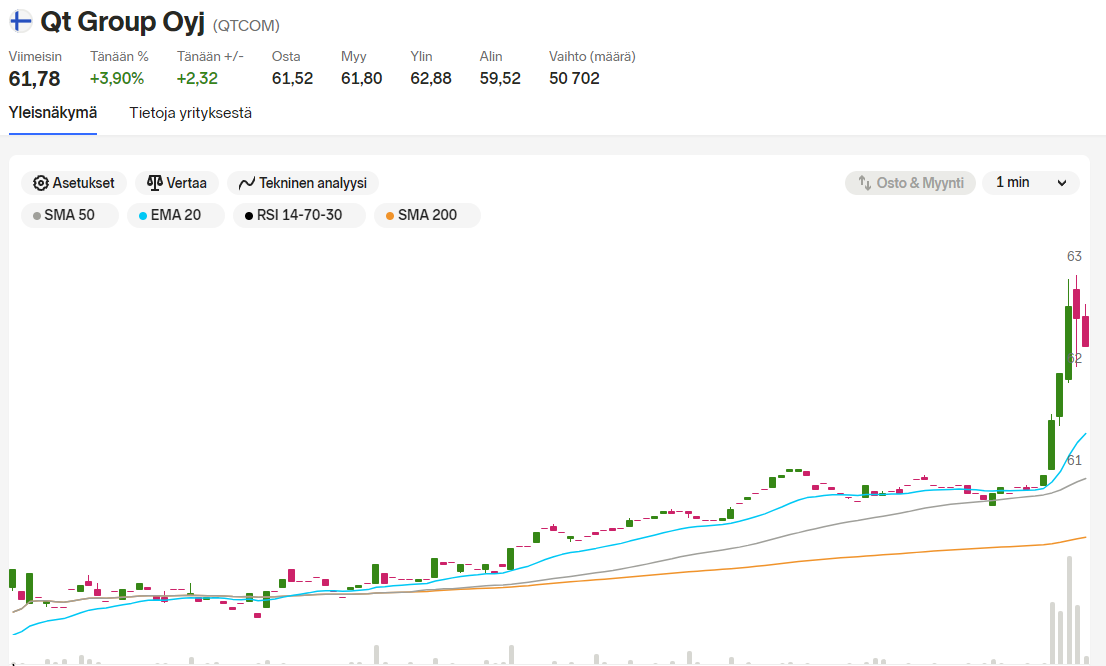This screenshot has height=666, width=1106.
Task: Click the Vertaa compare button
Action: click(176, 183)
